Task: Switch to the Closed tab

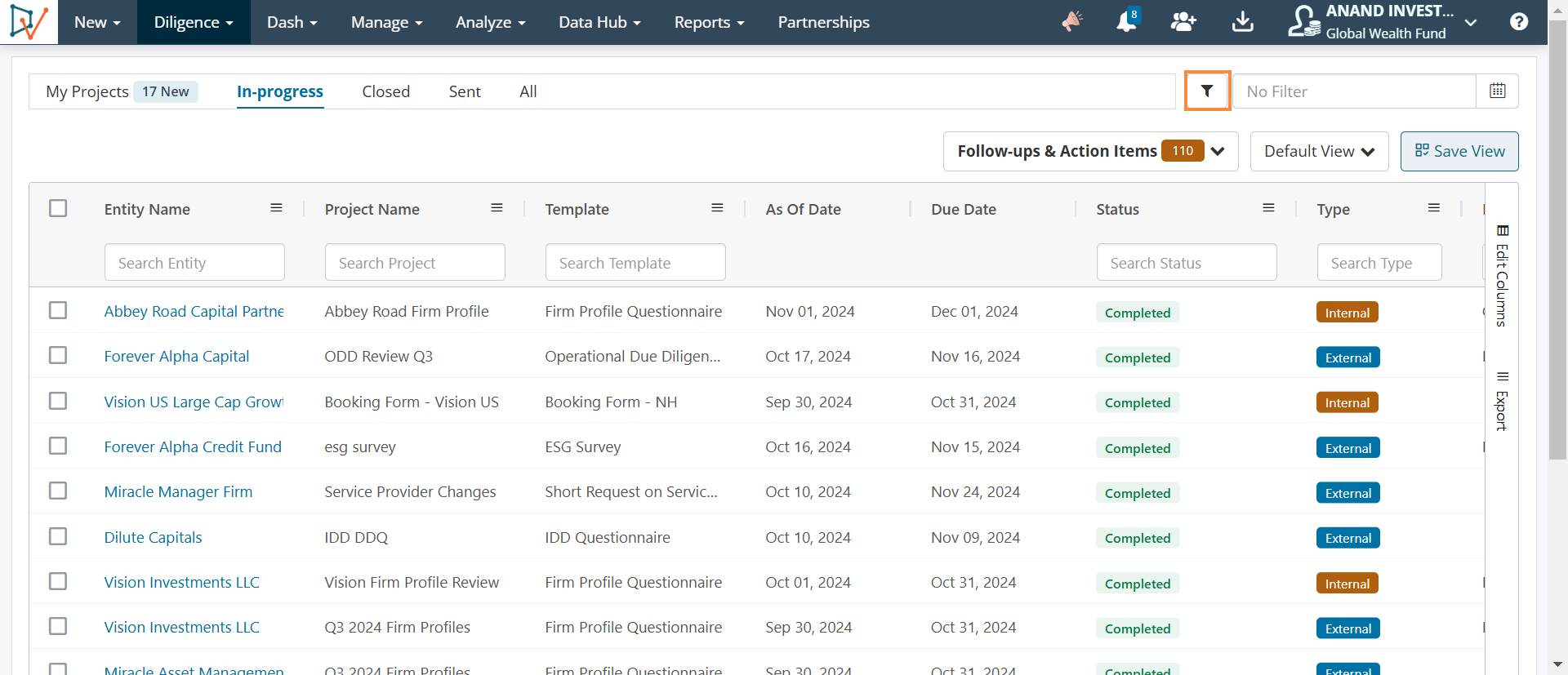Action: [x=385, y=91]
